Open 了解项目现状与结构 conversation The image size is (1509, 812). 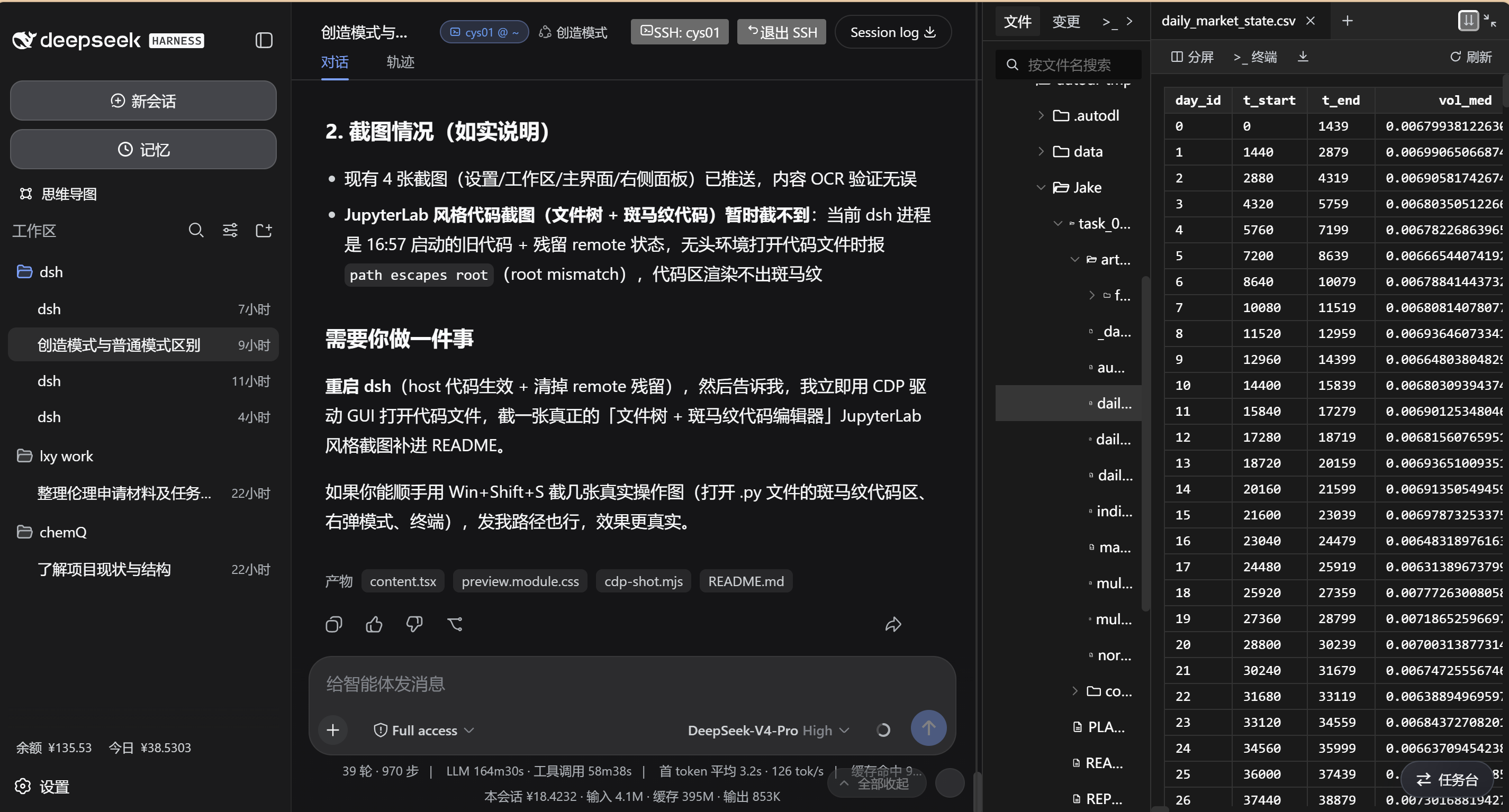(x=143, y=569)
